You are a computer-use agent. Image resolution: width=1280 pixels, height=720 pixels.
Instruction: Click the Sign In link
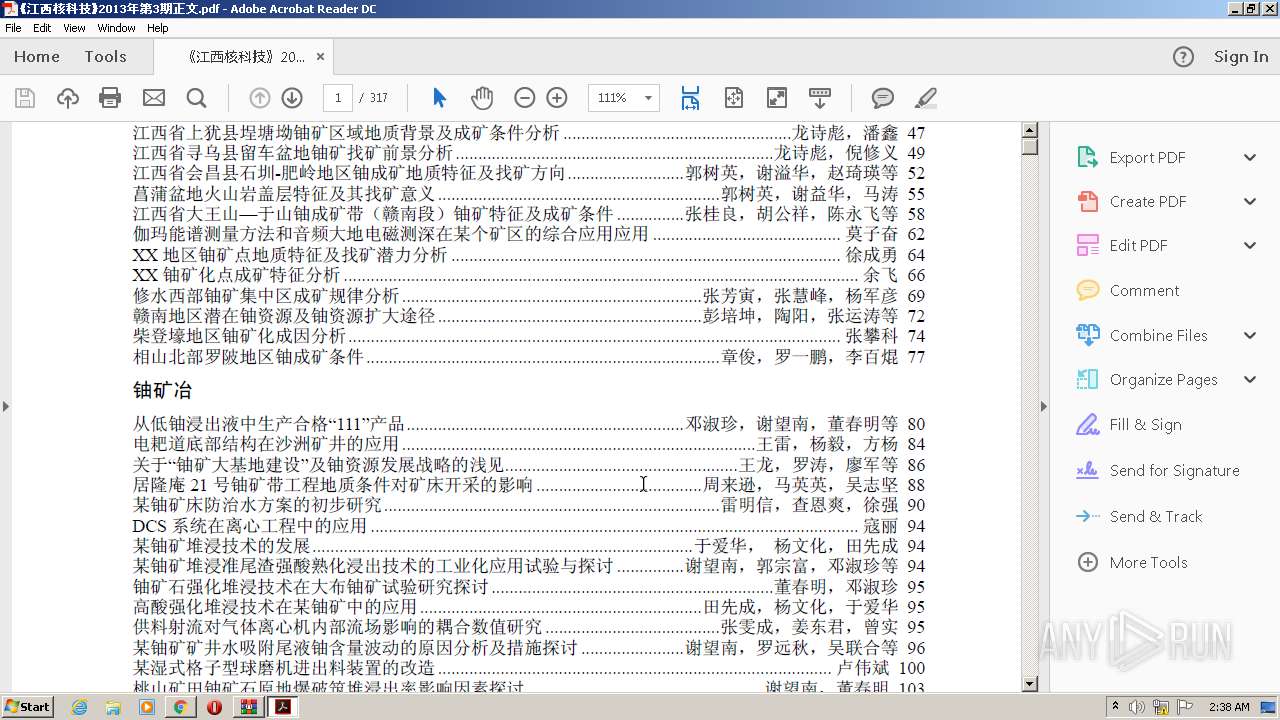pos(1241,57)
